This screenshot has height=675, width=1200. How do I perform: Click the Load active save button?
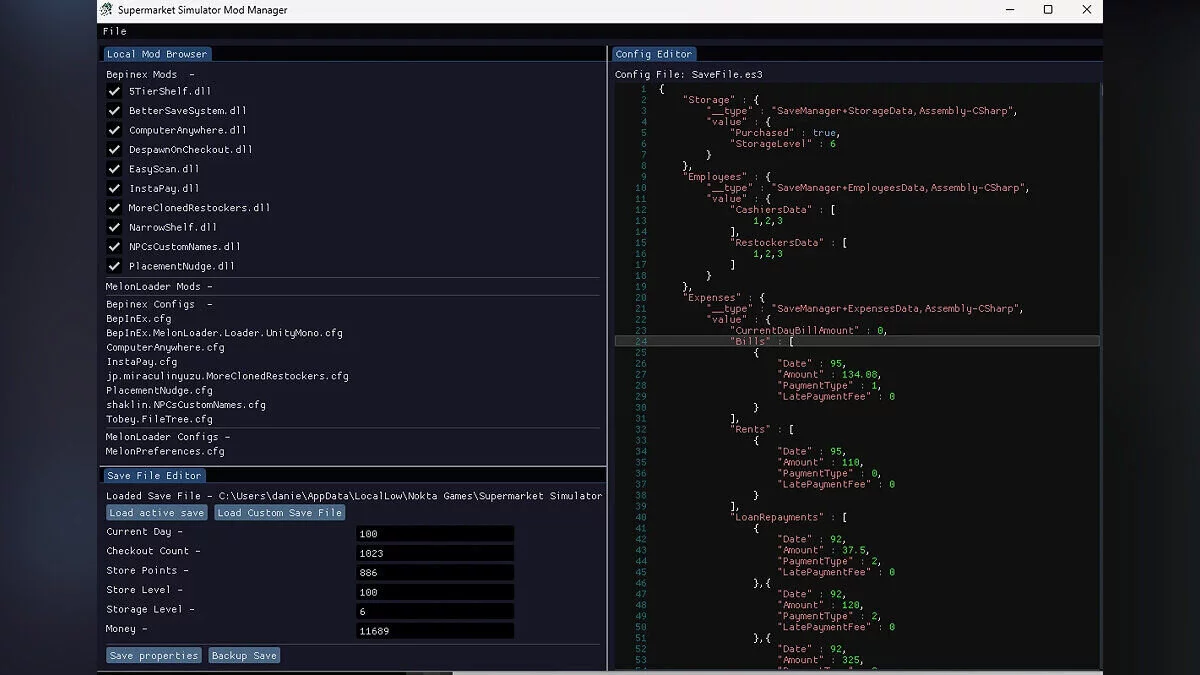tap(157, 513)
